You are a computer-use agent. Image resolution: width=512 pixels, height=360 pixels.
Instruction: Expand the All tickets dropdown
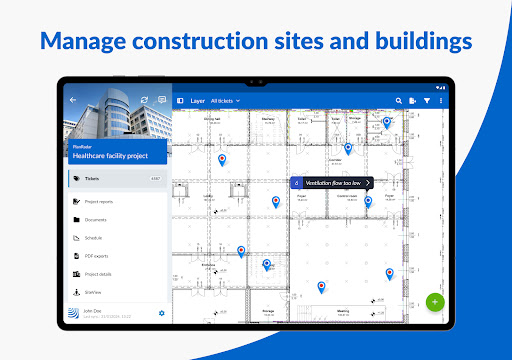click(x=225, y=101)
